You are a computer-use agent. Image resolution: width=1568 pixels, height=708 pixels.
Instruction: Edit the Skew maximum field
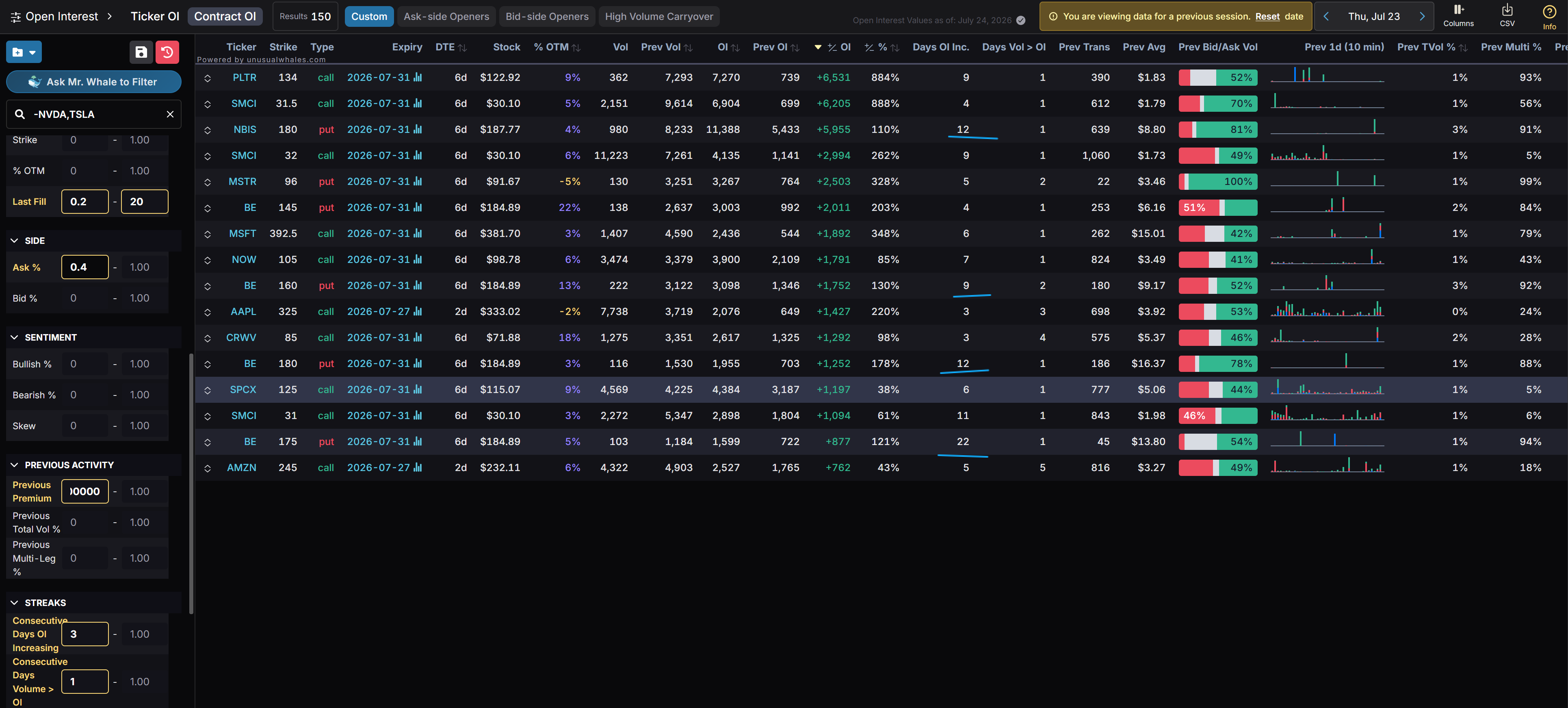pos(145,426)
